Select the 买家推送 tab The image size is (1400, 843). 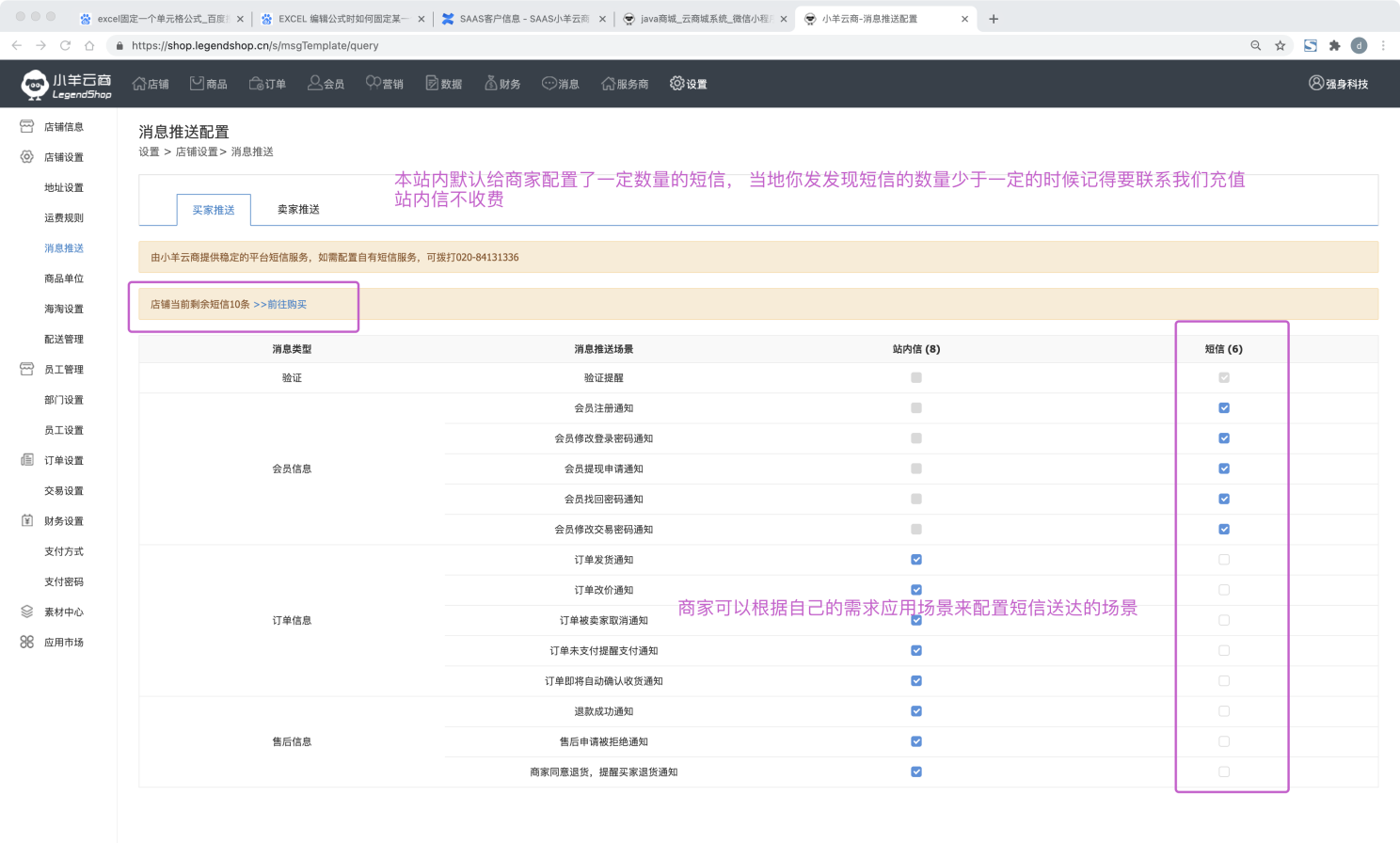pyautogui.click(x=214, y=210)
